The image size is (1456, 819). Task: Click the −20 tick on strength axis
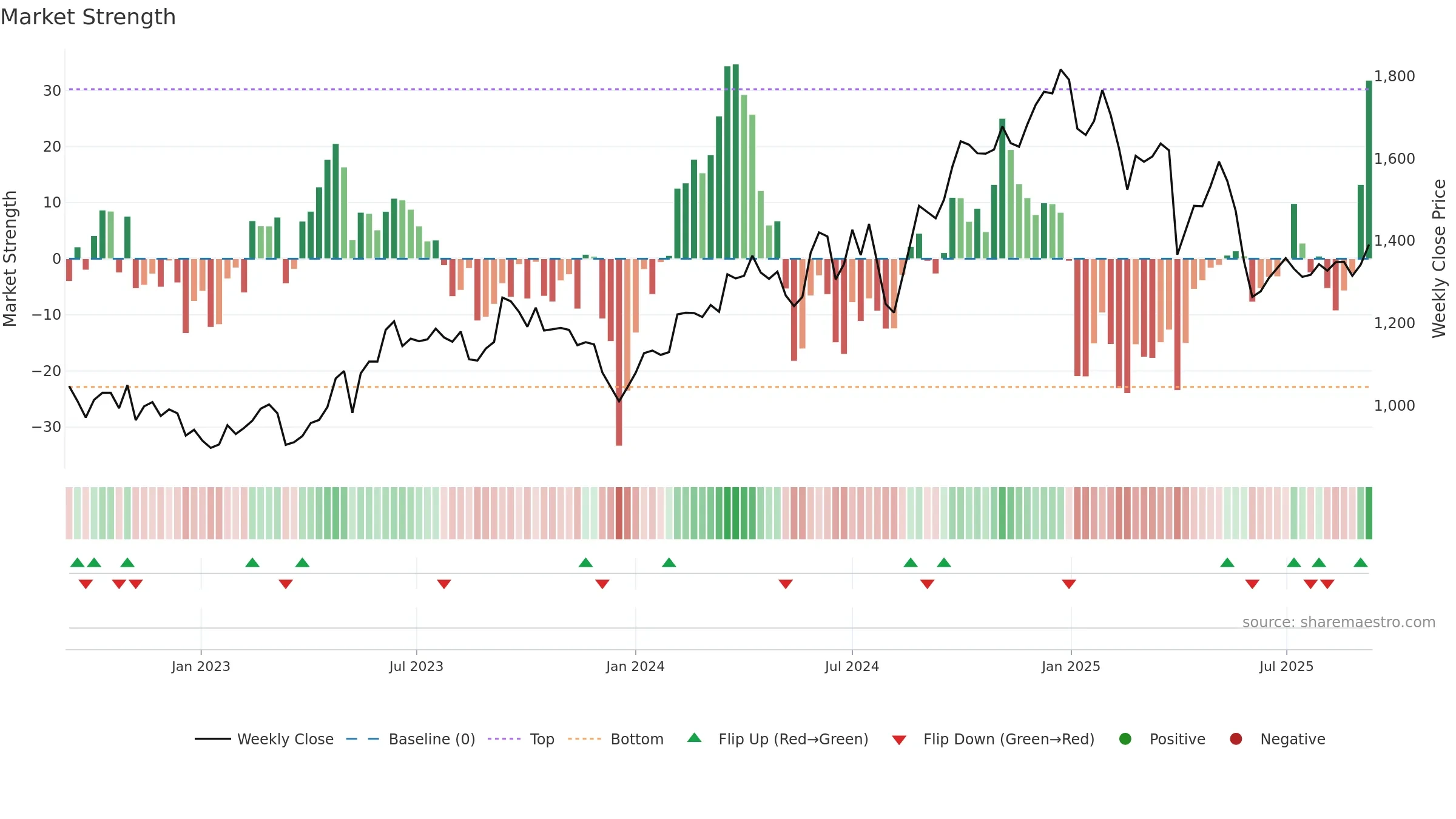[x=47, y=371]
